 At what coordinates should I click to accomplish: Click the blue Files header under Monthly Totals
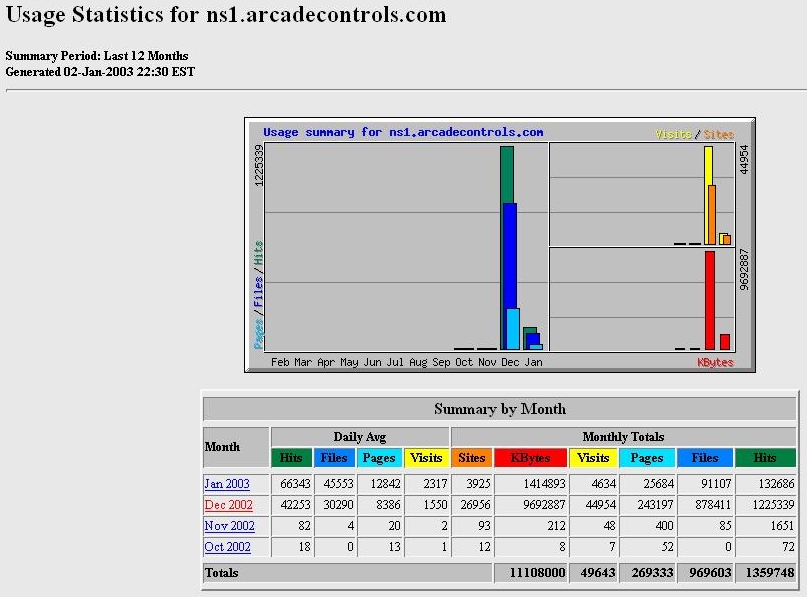pyautogui.click(x=705, y=458)
